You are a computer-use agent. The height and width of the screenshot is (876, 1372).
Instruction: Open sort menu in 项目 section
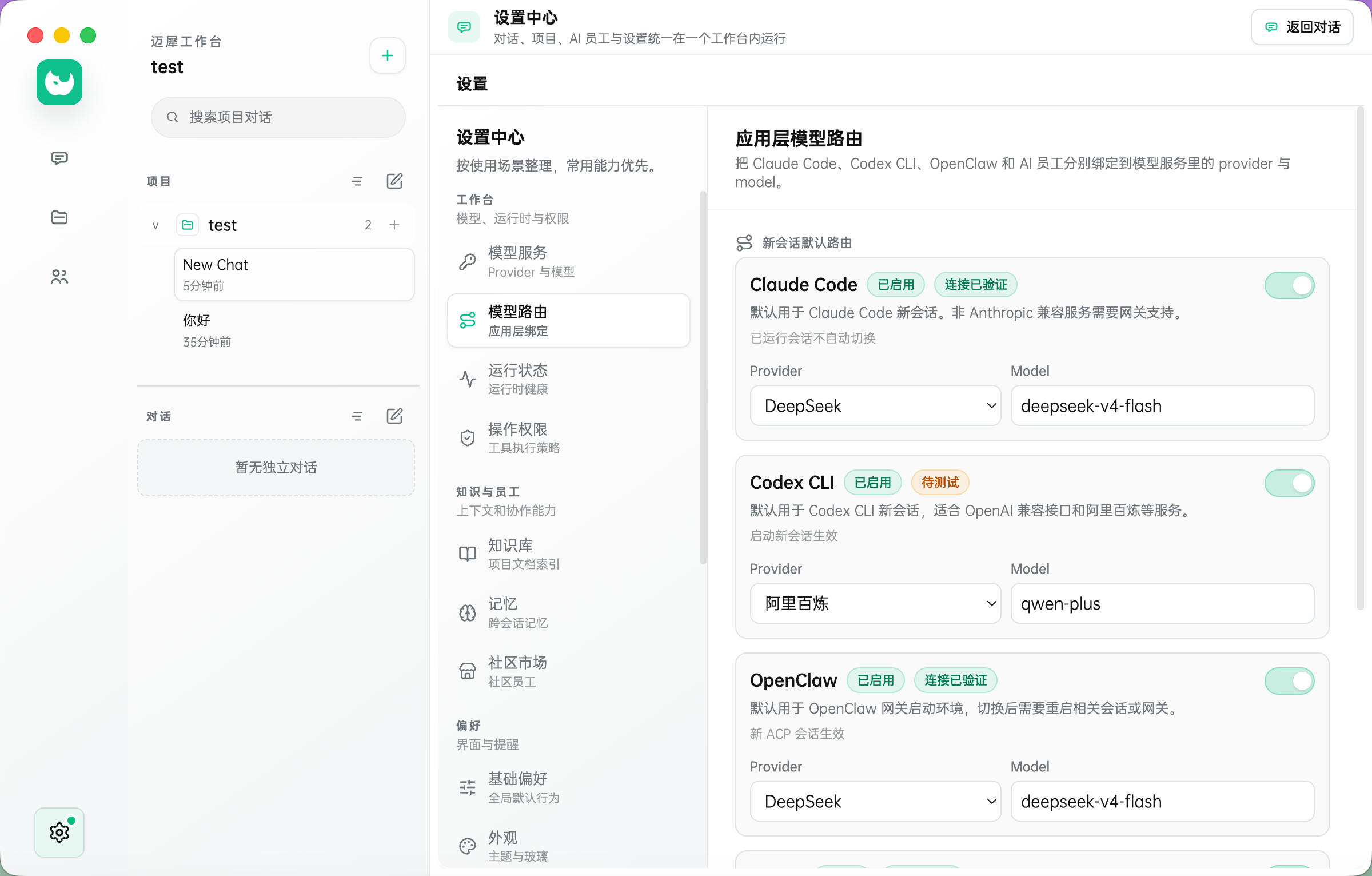(357, 181)
